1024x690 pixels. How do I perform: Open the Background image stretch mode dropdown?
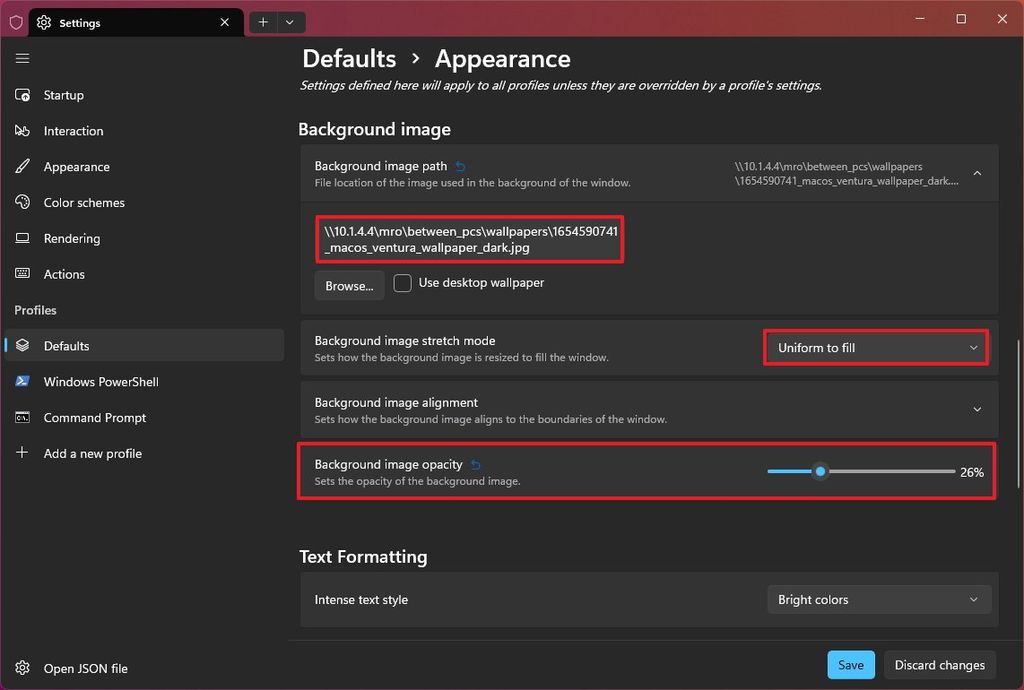click(875, 347)
